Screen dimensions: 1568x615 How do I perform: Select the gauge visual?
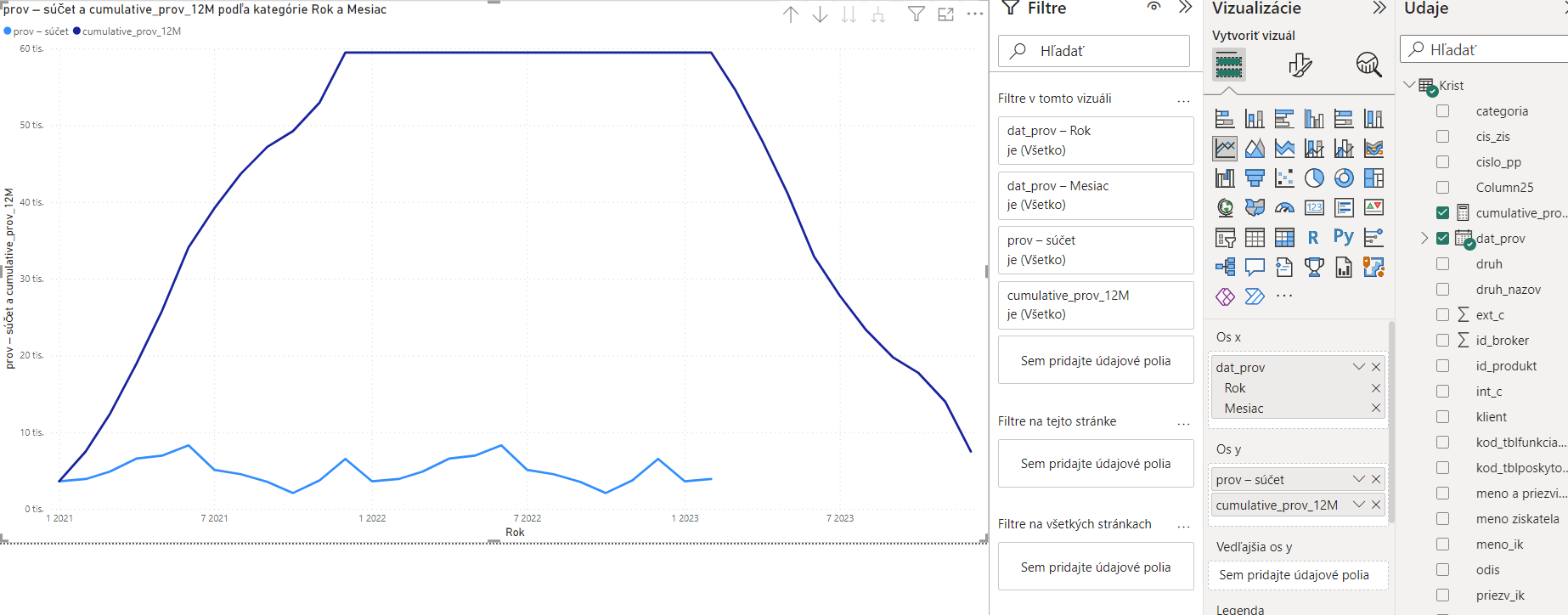point(1284,208)
